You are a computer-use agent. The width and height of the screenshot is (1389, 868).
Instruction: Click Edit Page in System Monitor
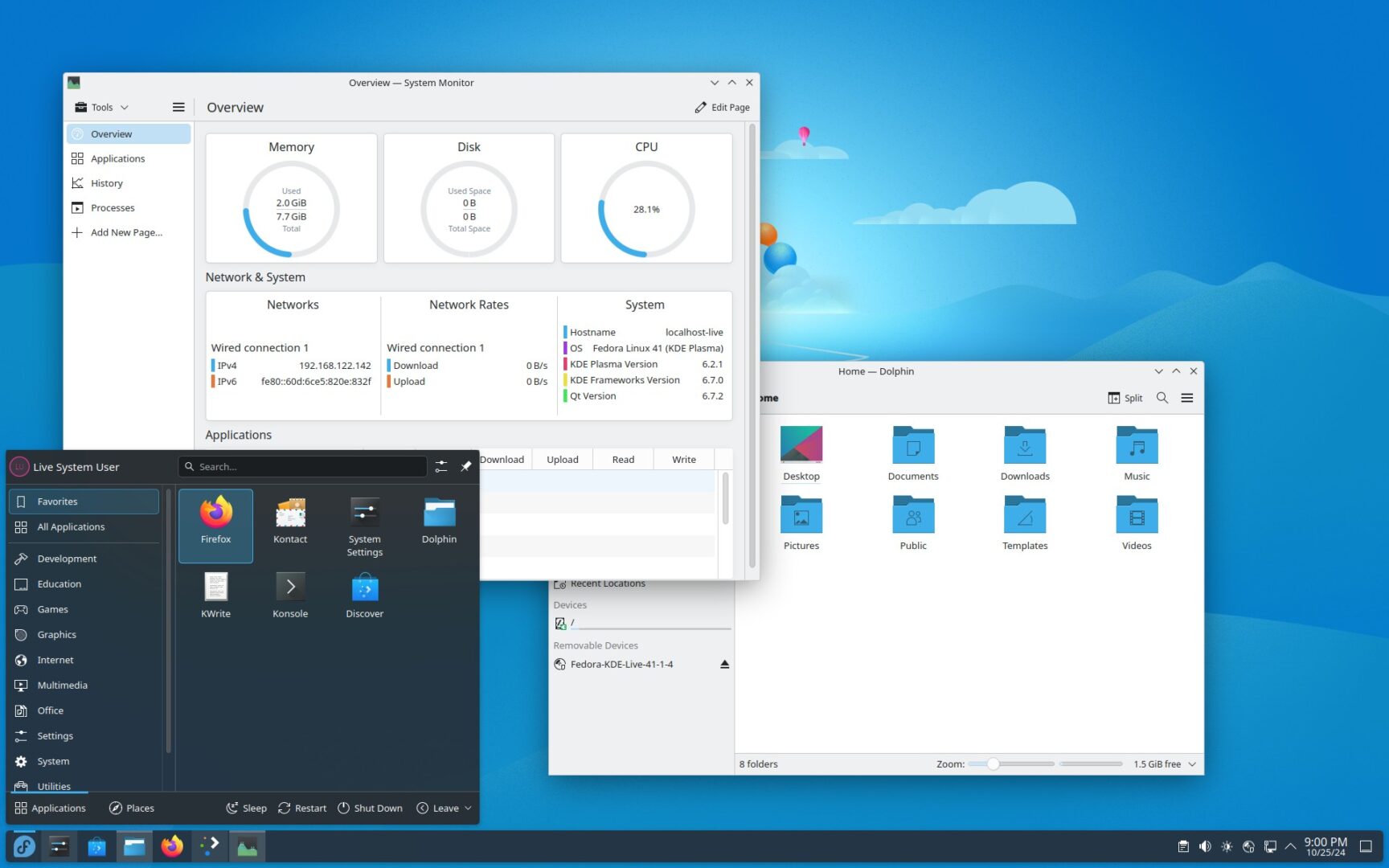722,107
